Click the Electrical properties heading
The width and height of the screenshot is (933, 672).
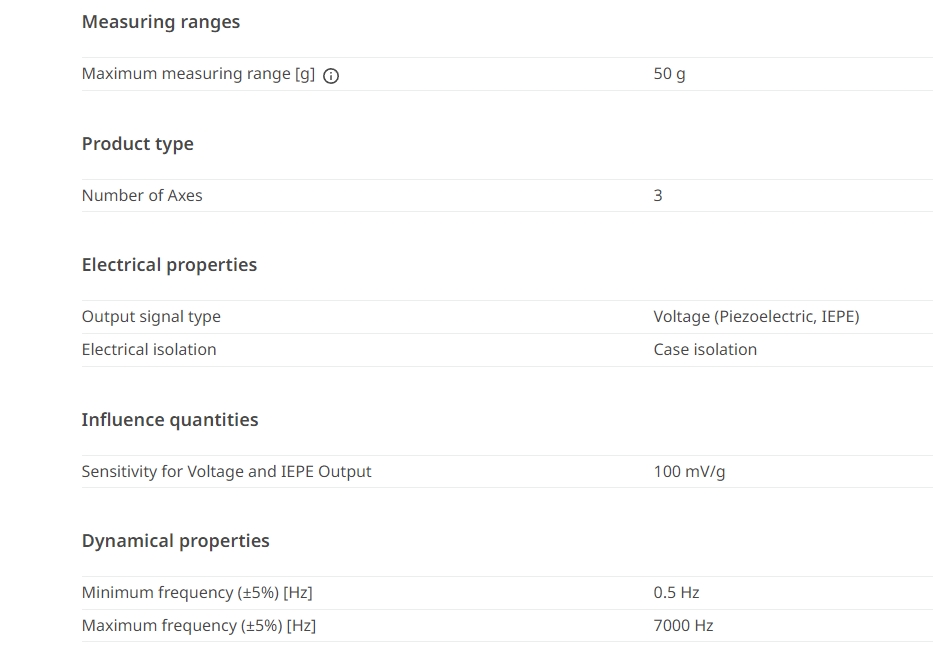coord(169,265)
